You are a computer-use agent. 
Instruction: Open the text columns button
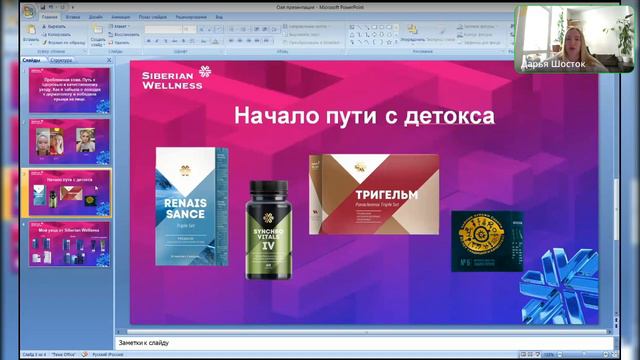(266, 41)
